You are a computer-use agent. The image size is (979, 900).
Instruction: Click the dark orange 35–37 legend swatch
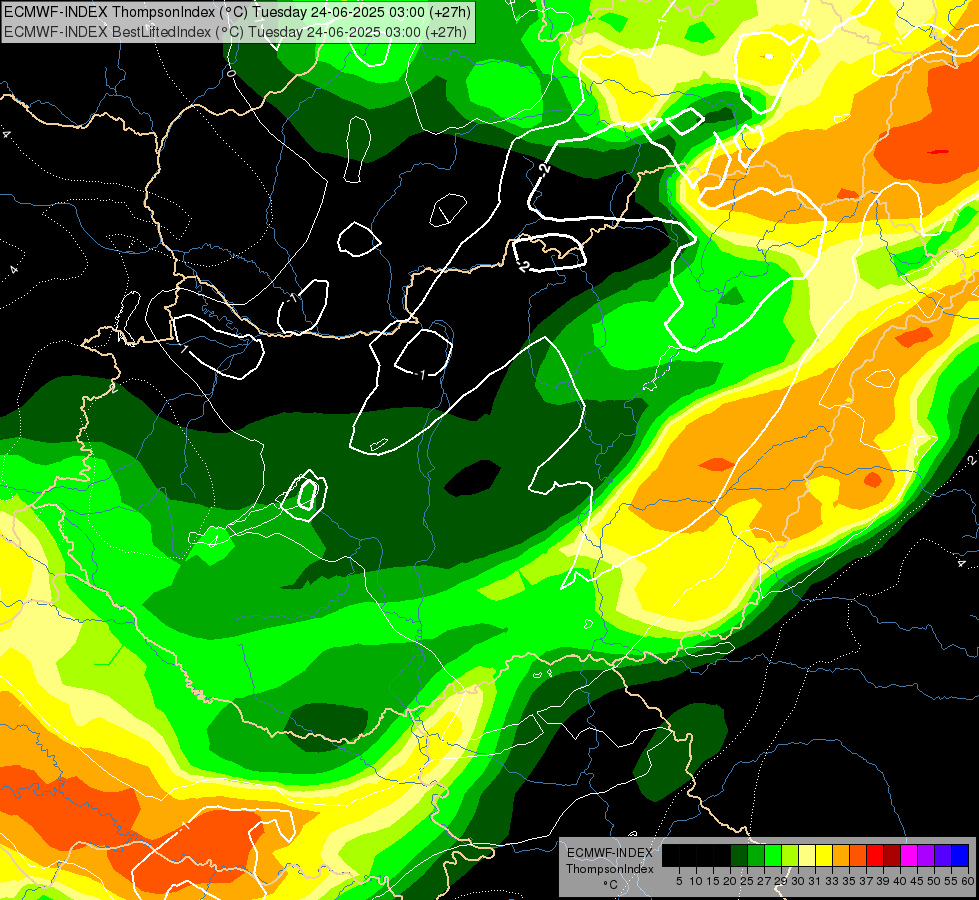click(858, 855)
